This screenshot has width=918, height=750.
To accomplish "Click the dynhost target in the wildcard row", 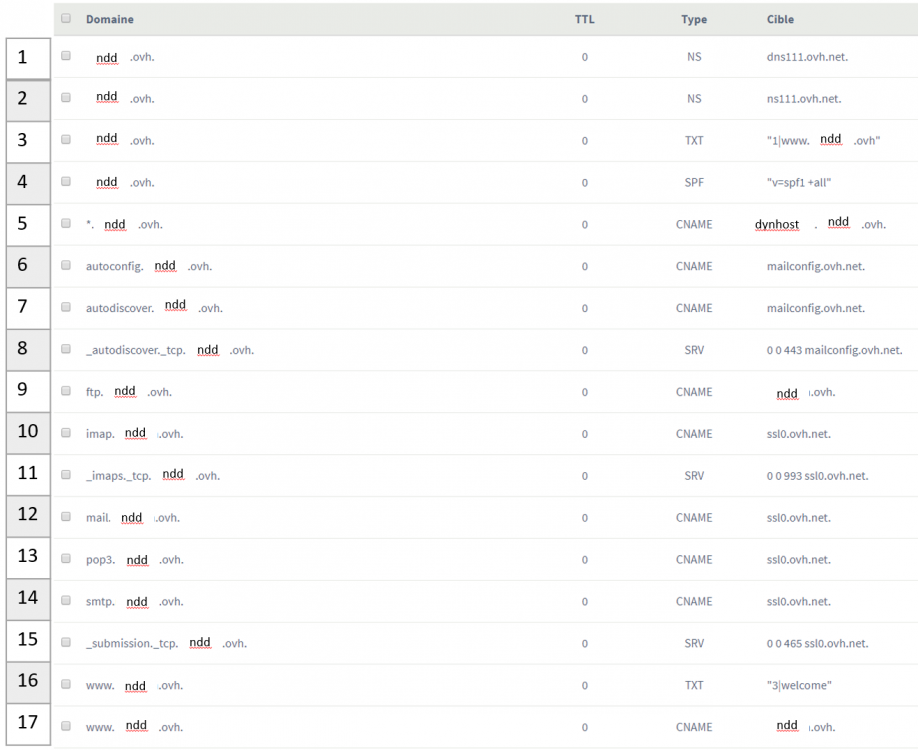I will point(777,225).
